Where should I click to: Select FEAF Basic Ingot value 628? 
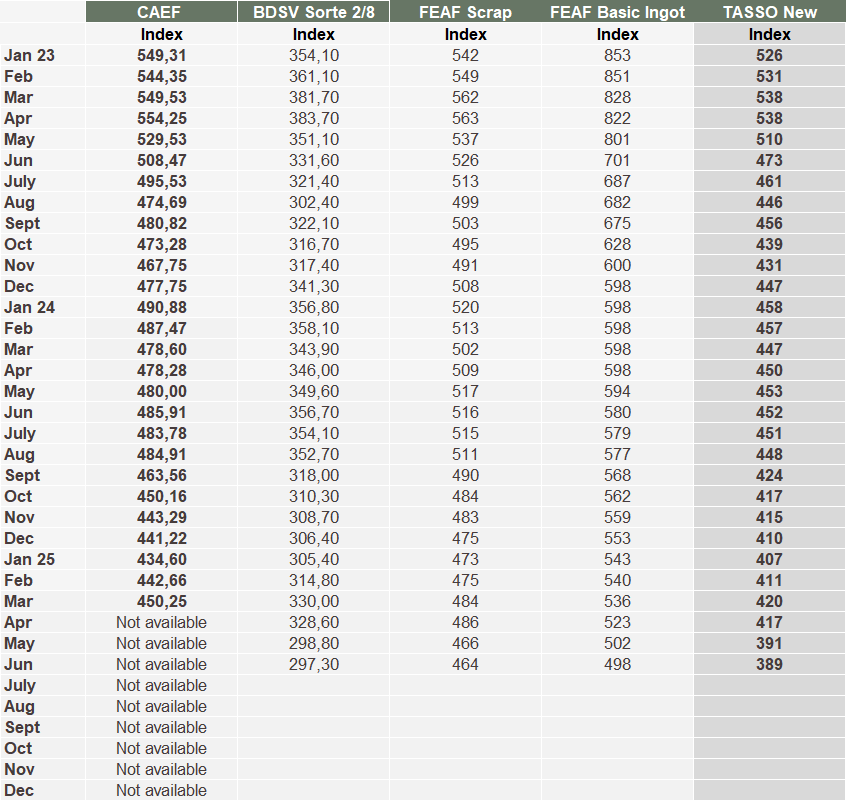tap(617, 244)
